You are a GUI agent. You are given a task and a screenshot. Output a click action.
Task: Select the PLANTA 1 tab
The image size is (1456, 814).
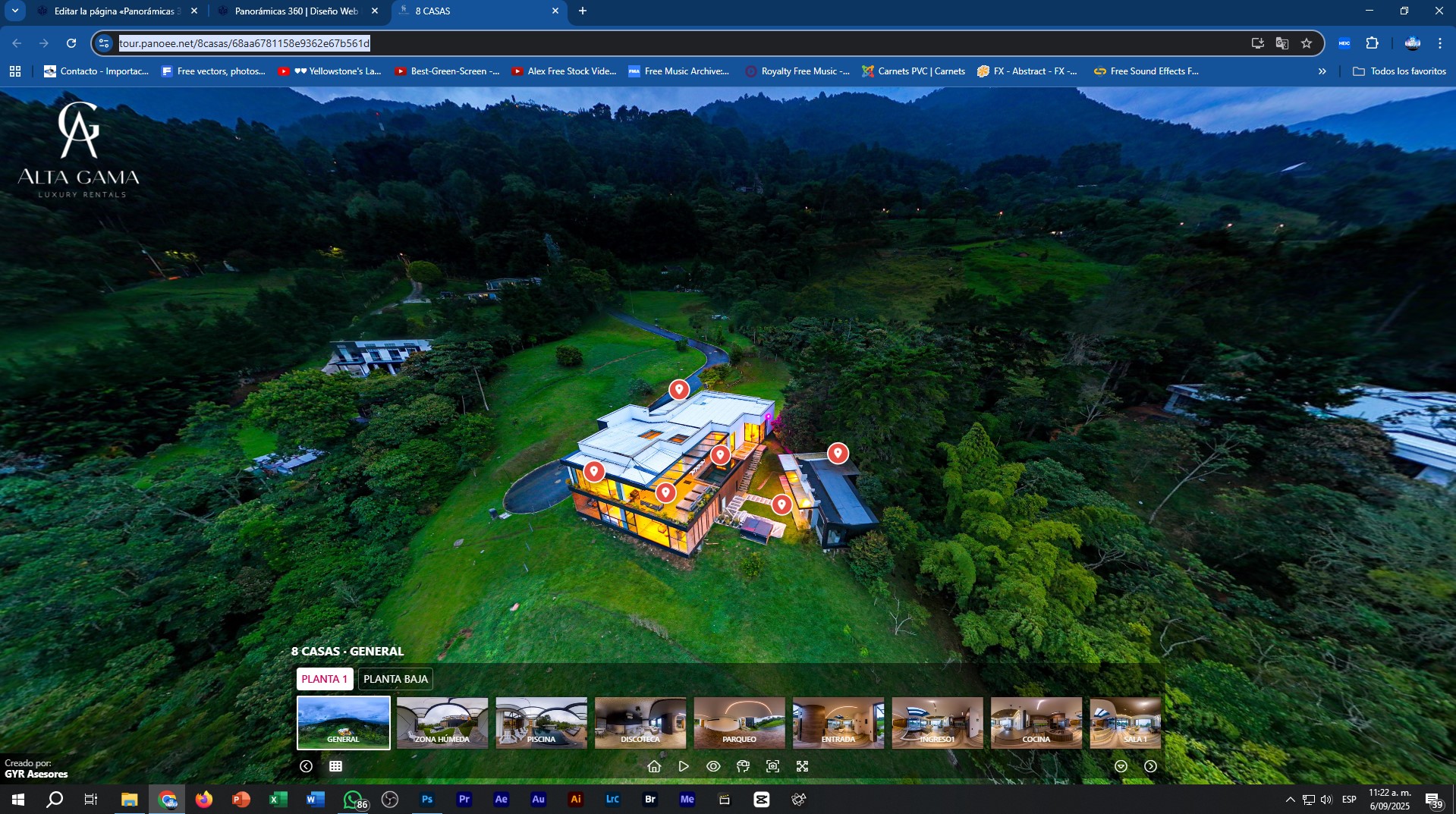324,679
